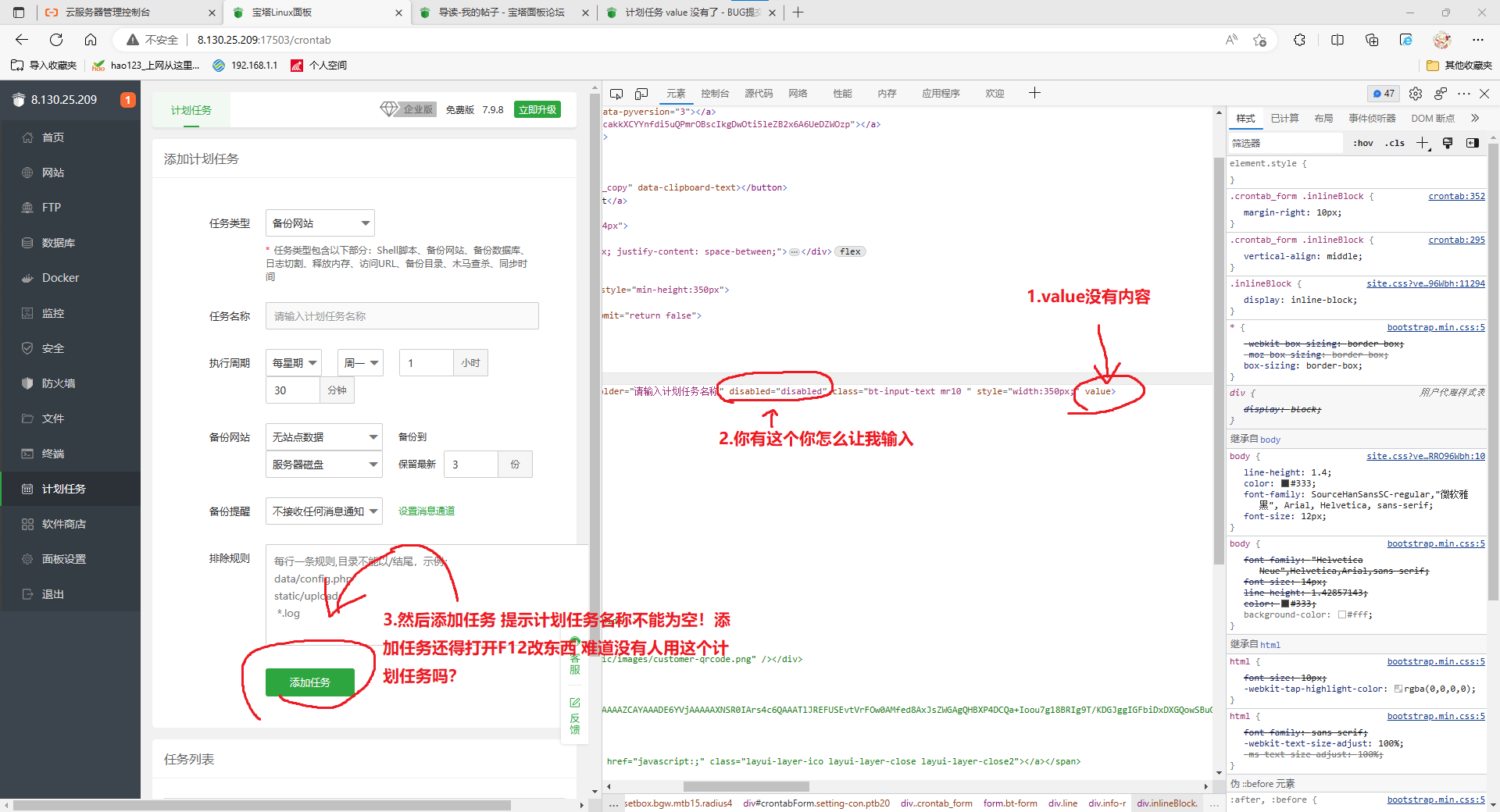Switch to the 网络 DevTools tab
Image resolution: width=1500 pixels, height=812 pixels.
pos(798,94)
